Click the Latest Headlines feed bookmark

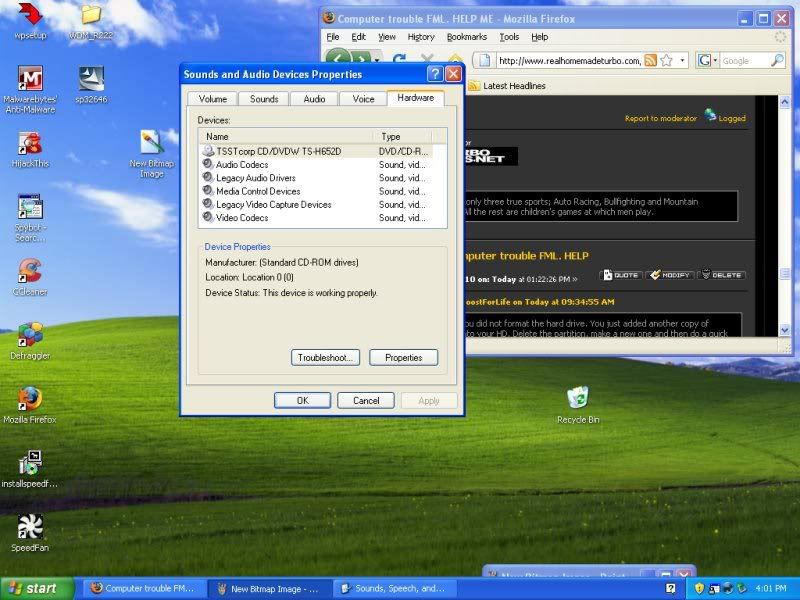[x=507, y=86]
